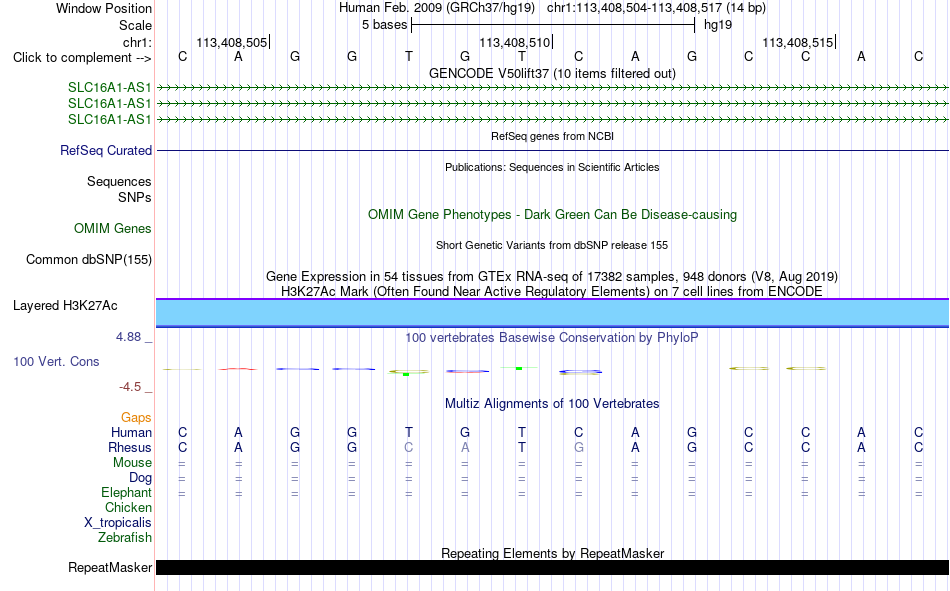Select the X_tropicalis alignment row label
Screen dimensions: 950x591
pos(118,523)
